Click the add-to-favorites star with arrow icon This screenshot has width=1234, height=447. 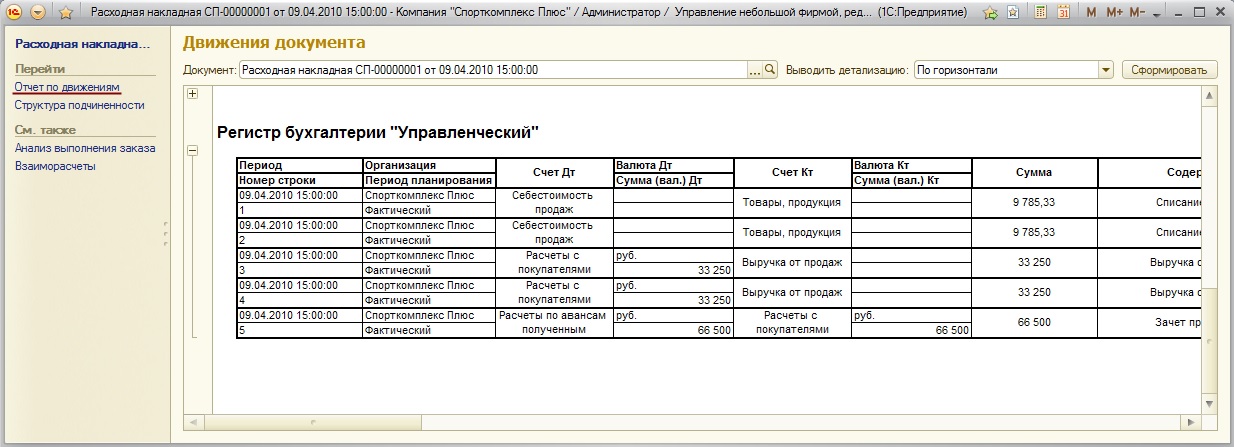click(990, 13)
